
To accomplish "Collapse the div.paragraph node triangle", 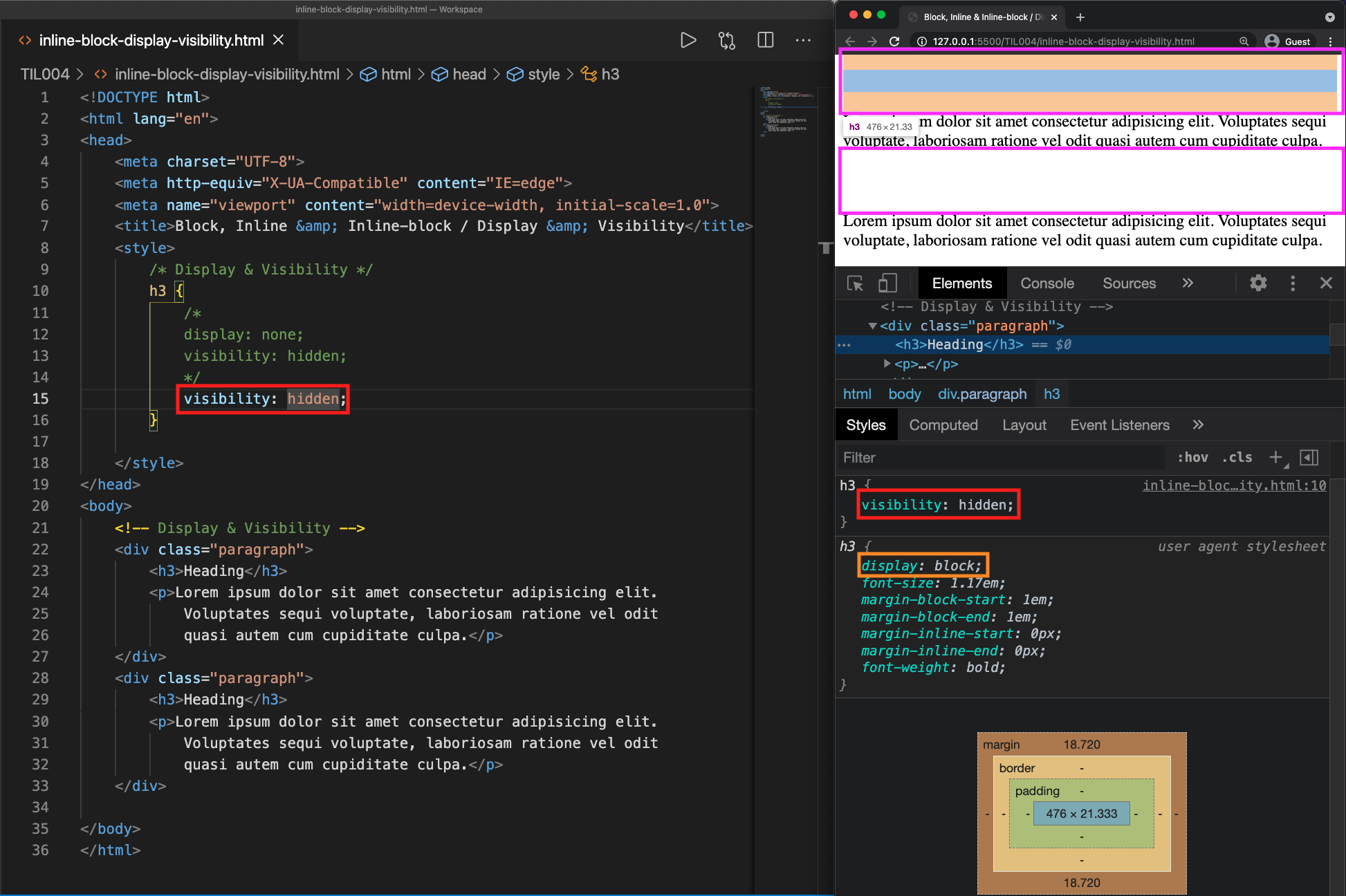I will (872, 326).
